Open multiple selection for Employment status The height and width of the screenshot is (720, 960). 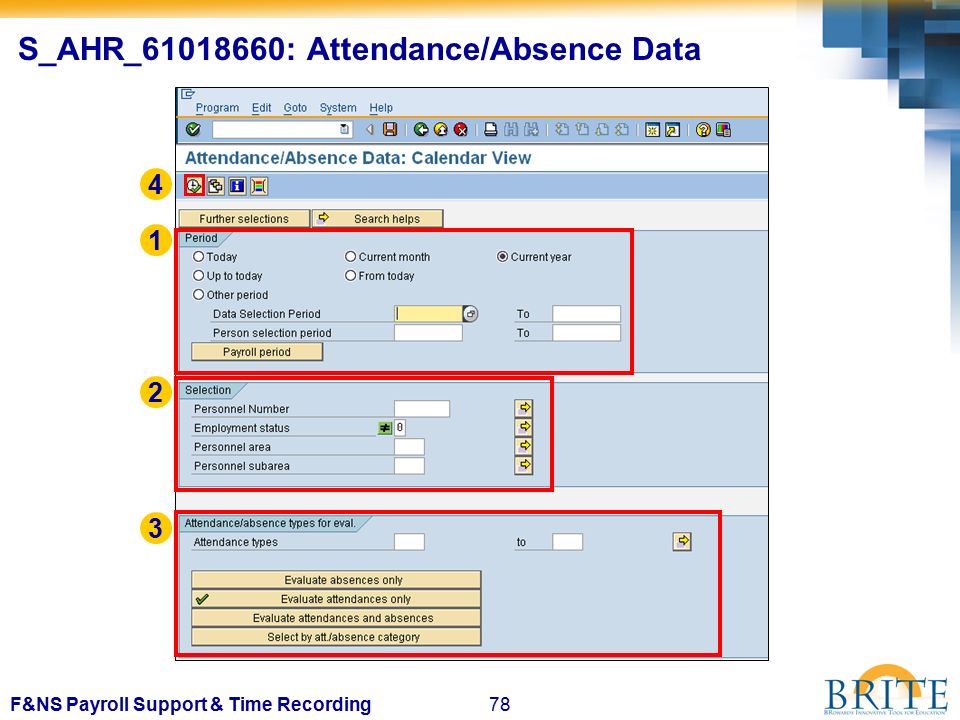point(523,427)
